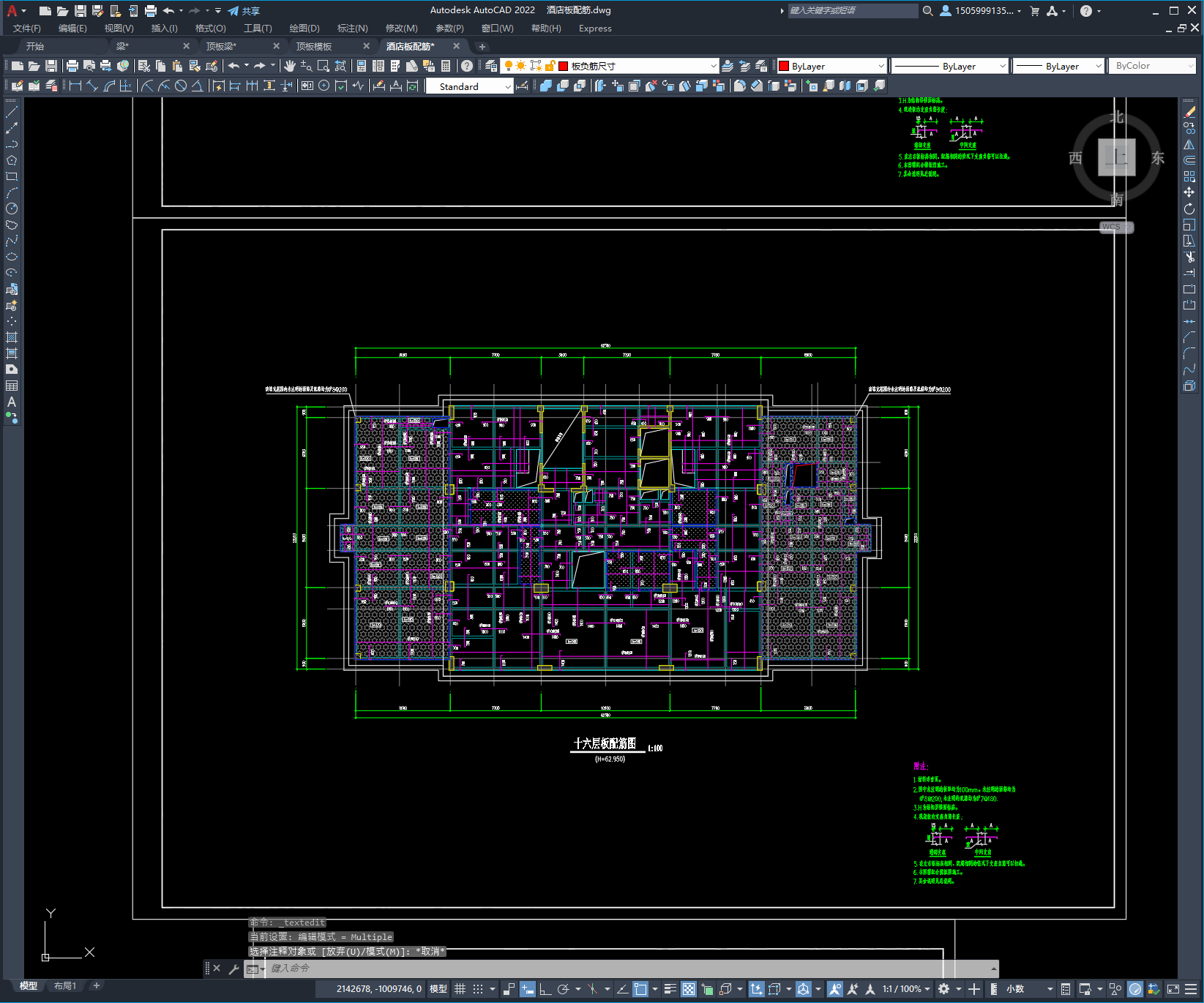Open the Help question mark in toolbar
Viewport: 1204px width, 1003px height.
[x=467, y=66]
